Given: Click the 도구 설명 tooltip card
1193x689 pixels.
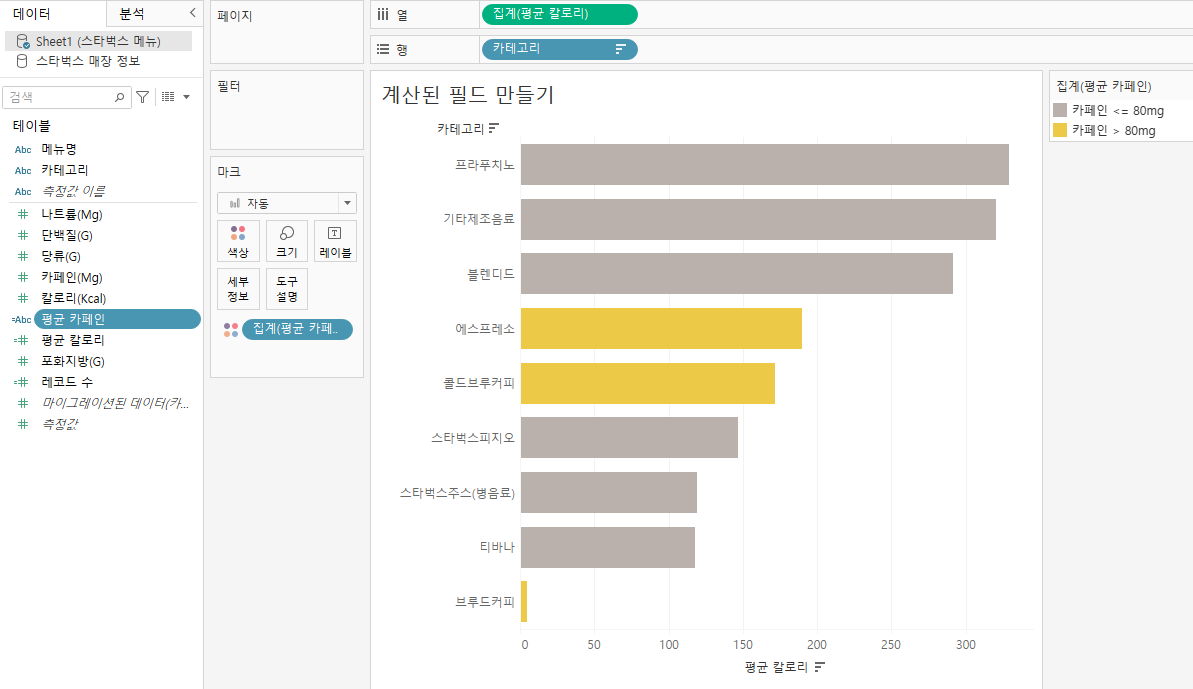Looking at the screenshot, I should (287, 289).
